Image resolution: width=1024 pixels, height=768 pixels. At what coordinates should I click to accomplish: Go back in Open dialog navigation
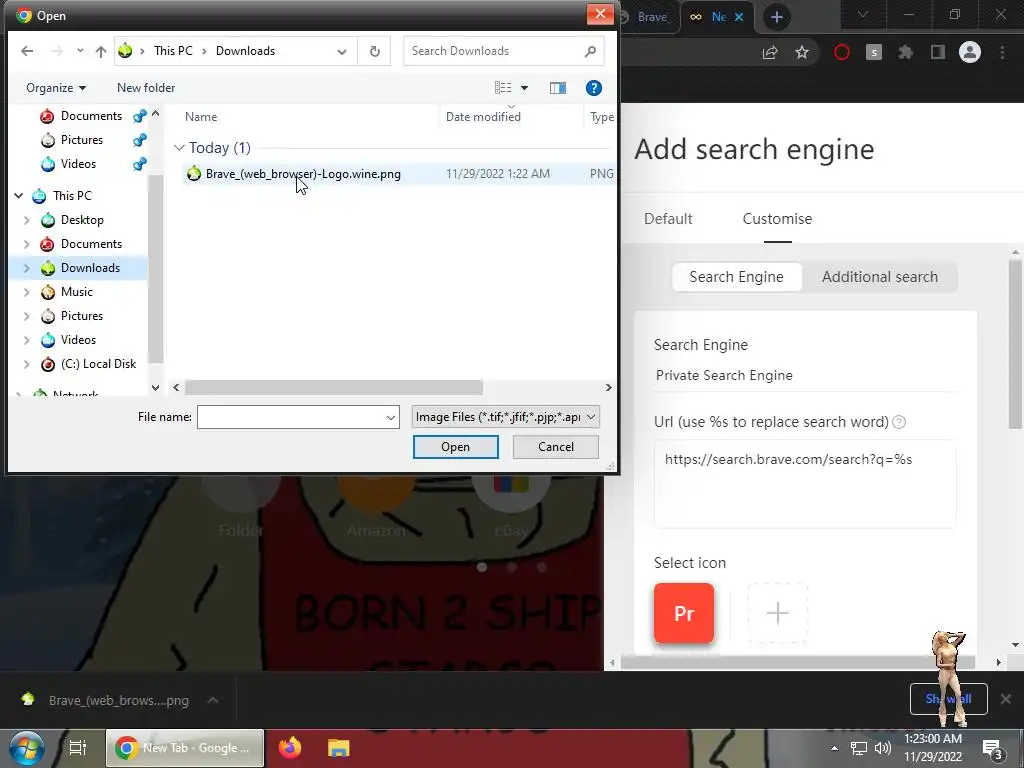(x=27, y=51)
